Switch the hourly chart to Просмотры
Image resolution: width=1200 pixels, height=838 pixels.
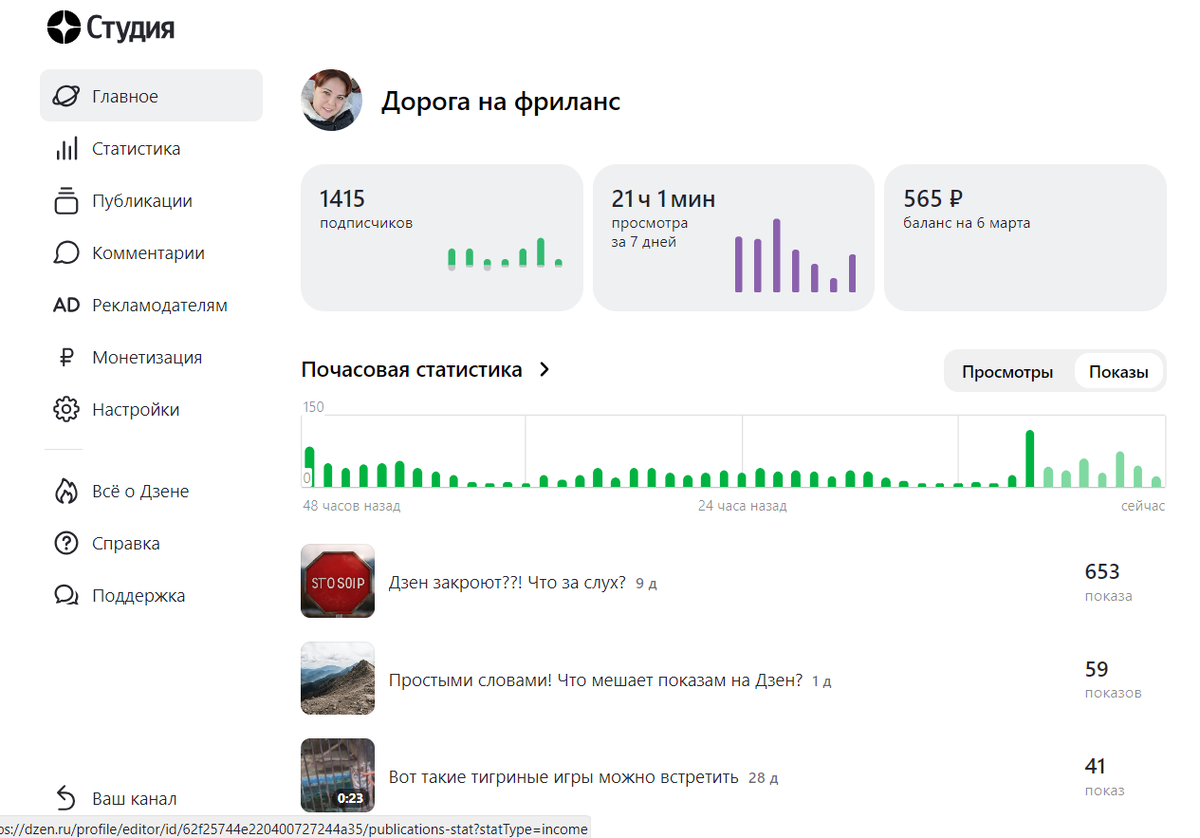[1007, 372]
